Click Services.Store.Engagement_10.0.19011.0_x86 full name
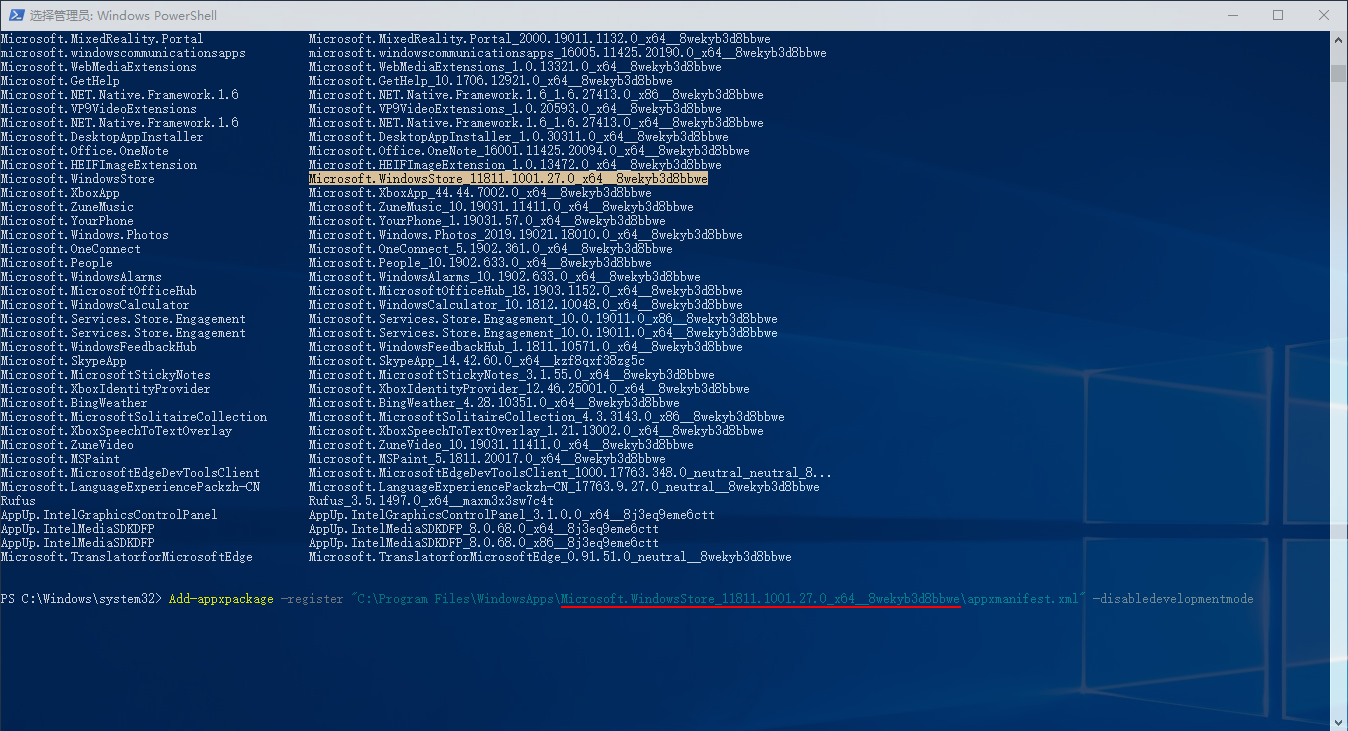 543,319
